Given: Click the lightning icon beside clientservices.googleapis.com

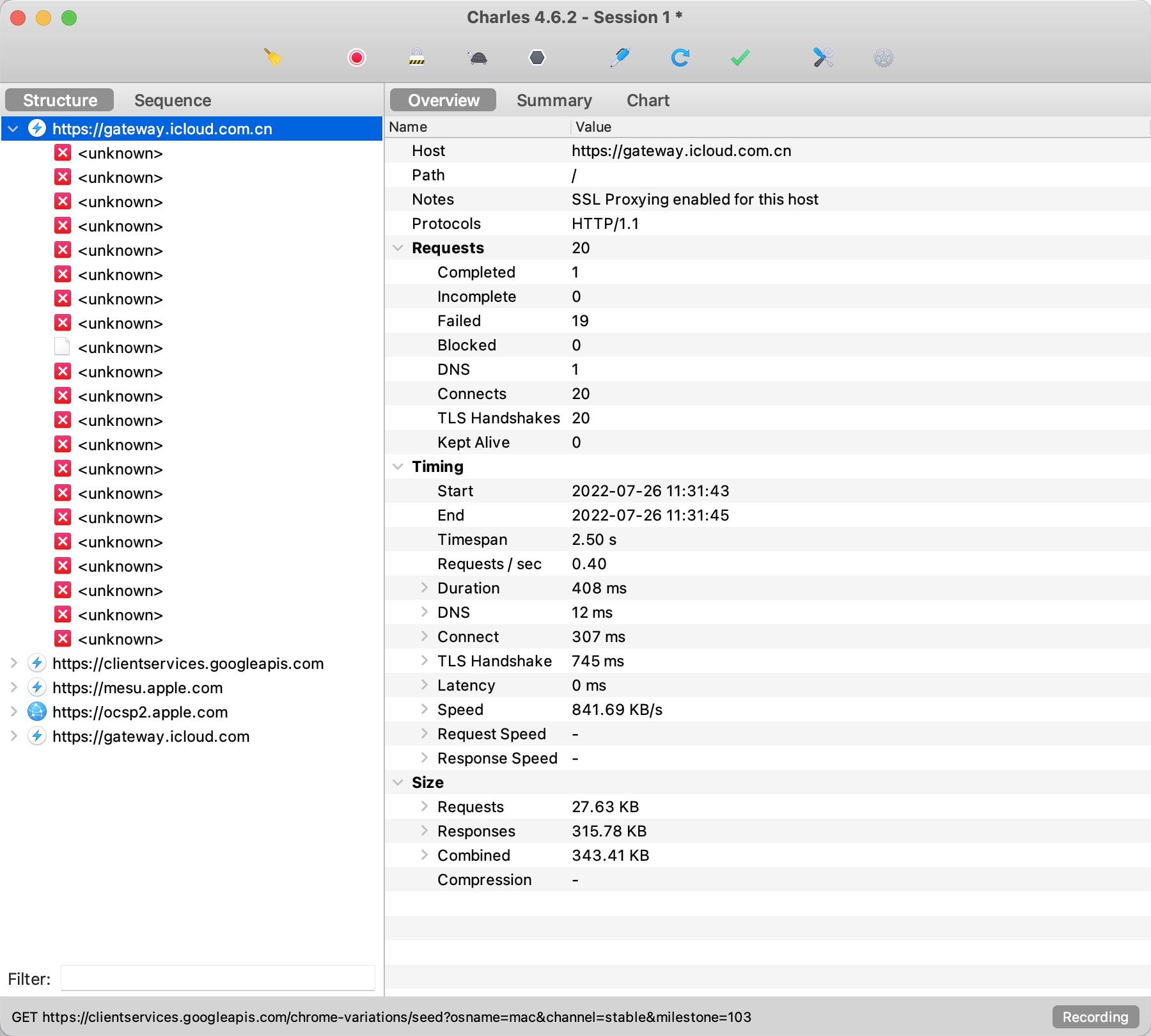Looking at the screenshot, I should [x=37, y=663].
